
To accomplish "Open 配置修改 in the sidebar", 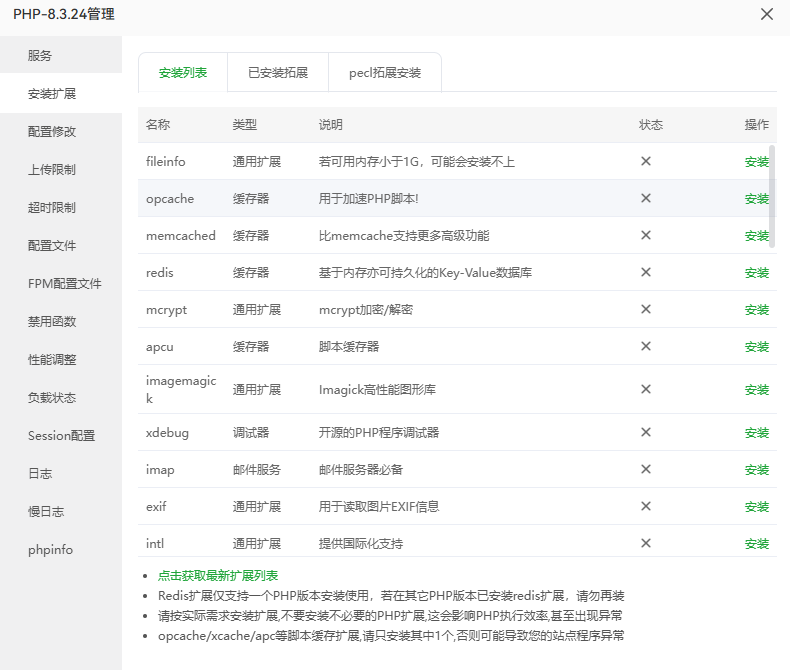I will point(61,131).
